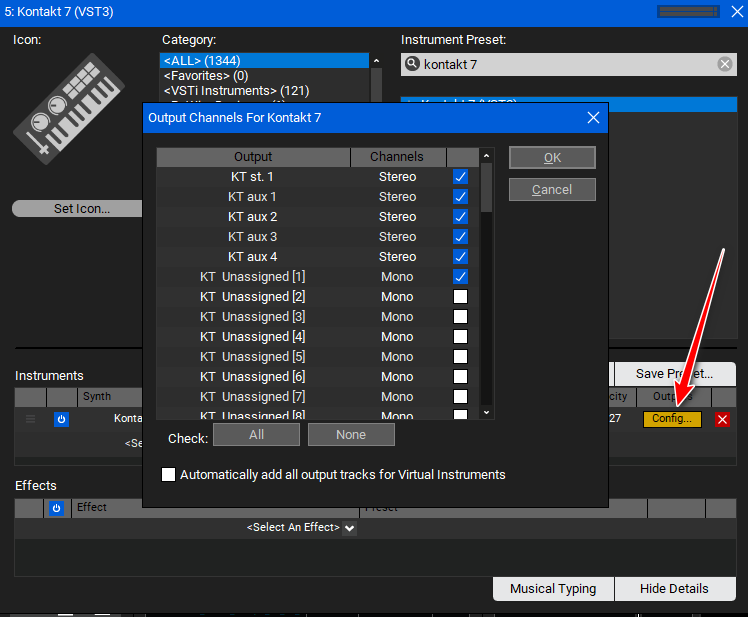Click the None check button
748x617 pixels.
click(351, 435)
